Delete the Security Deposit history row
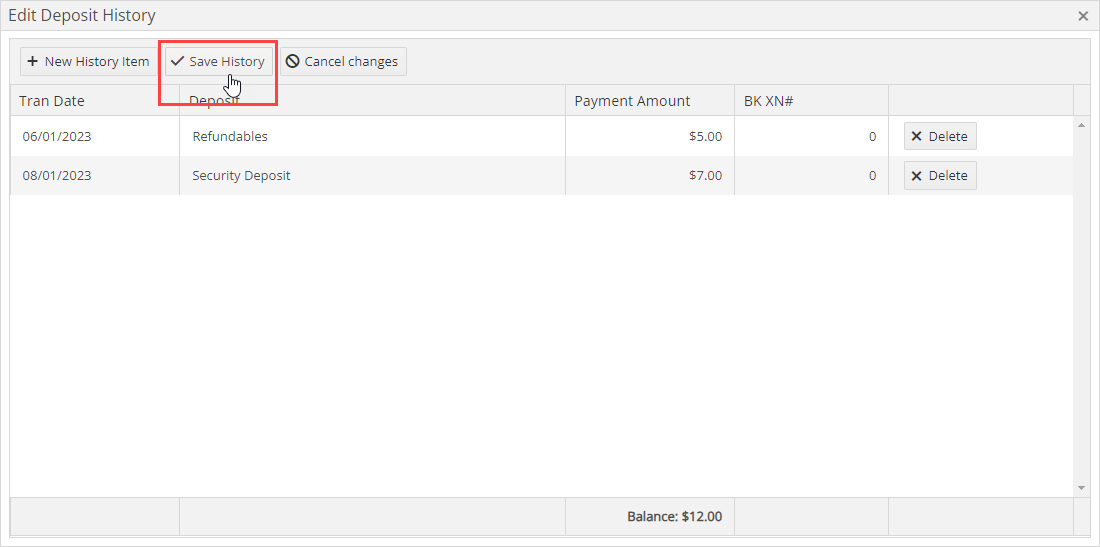 [939, 175]
